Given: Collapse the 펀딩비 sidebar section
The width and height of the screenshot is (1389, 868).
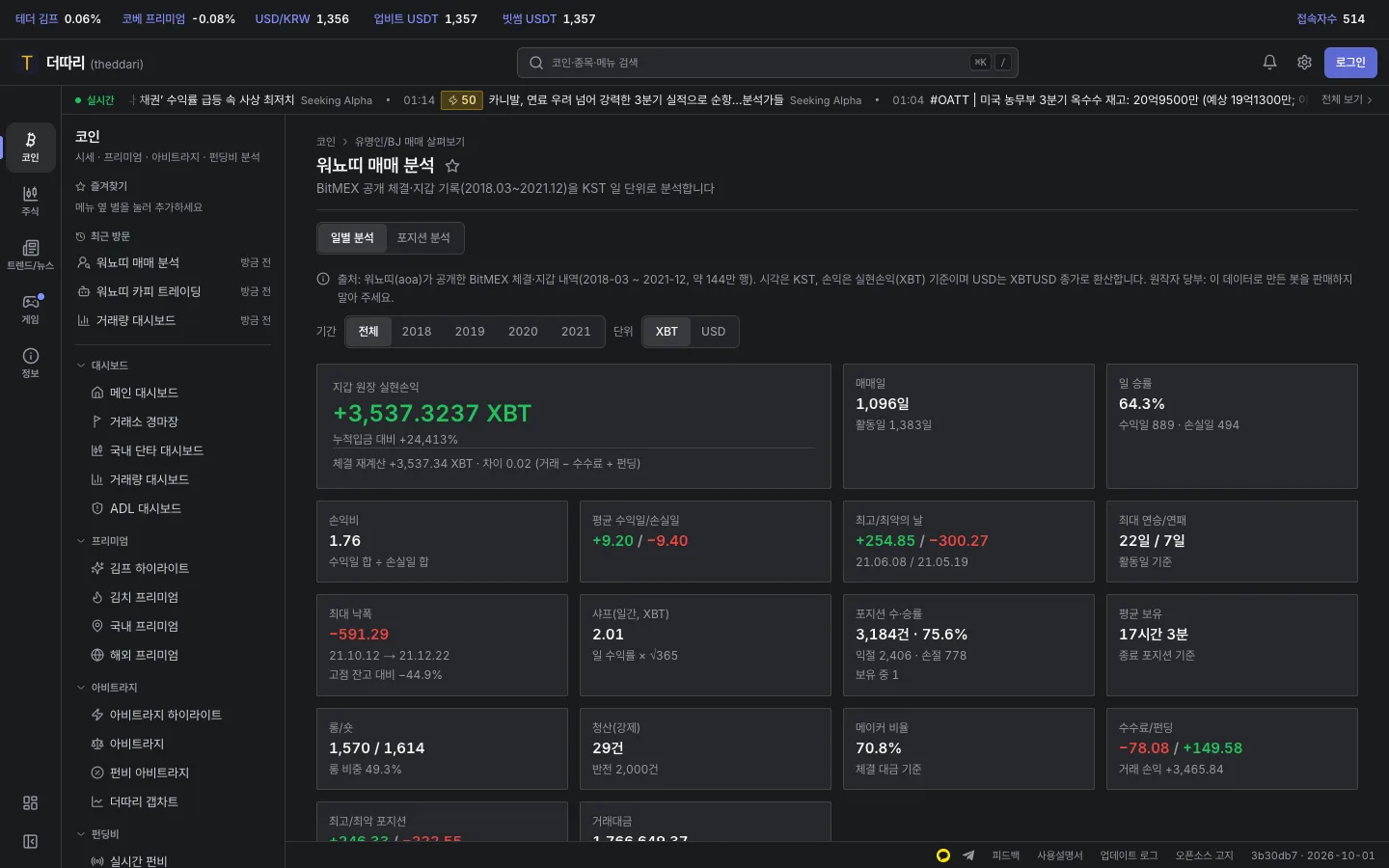Looking at the screenshot, I should (98, 834).
